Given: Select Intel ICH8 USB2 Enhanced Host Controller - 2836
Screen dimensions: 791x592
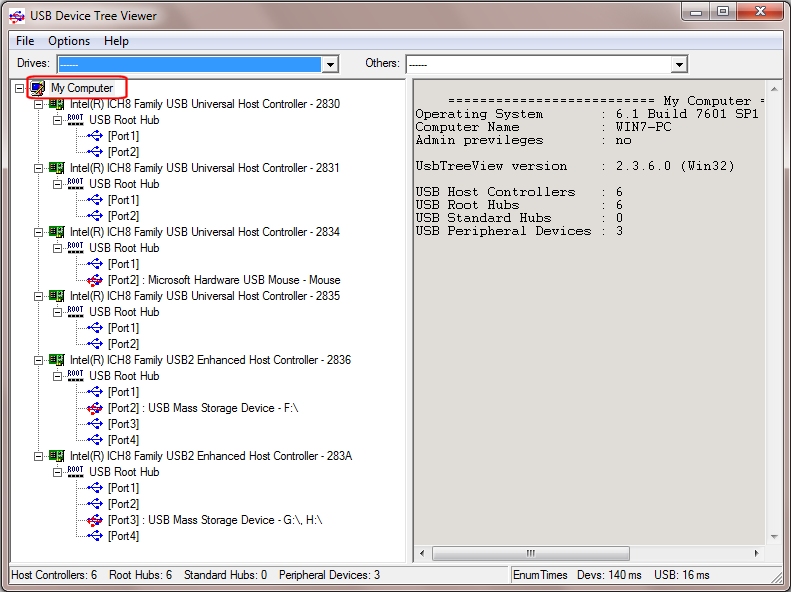Looking at the screenshot, I should point(210,361).
